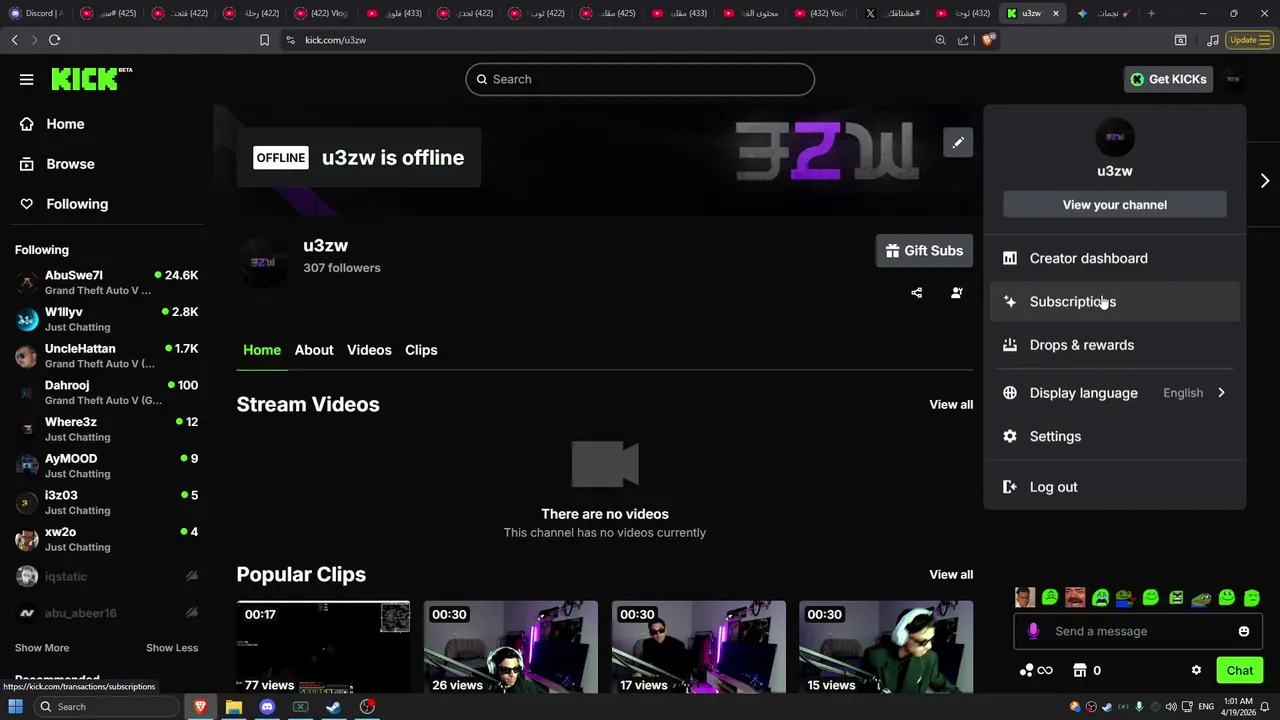1280x720 pixels.
Task: Expand Display language English submenu
Action: coord(1114,393)
